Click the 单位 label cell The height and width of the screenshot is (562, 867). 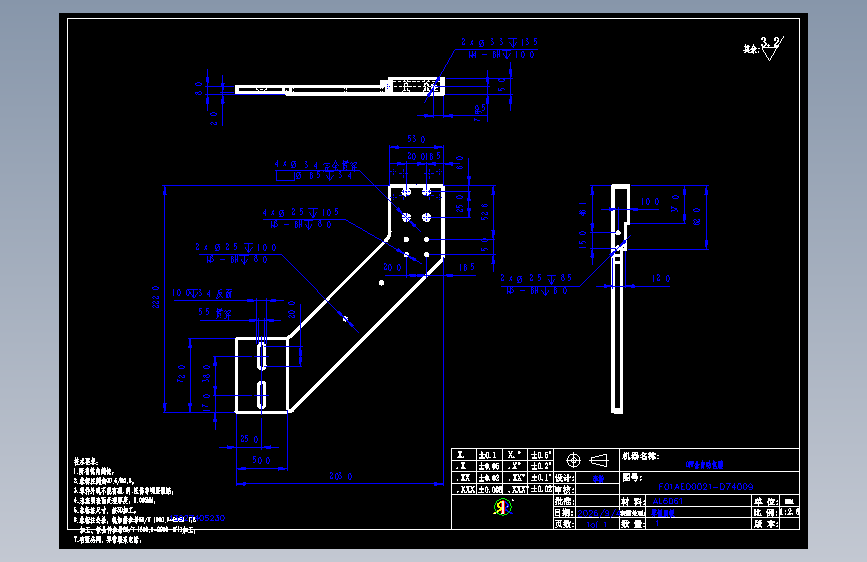pos(766,501)
